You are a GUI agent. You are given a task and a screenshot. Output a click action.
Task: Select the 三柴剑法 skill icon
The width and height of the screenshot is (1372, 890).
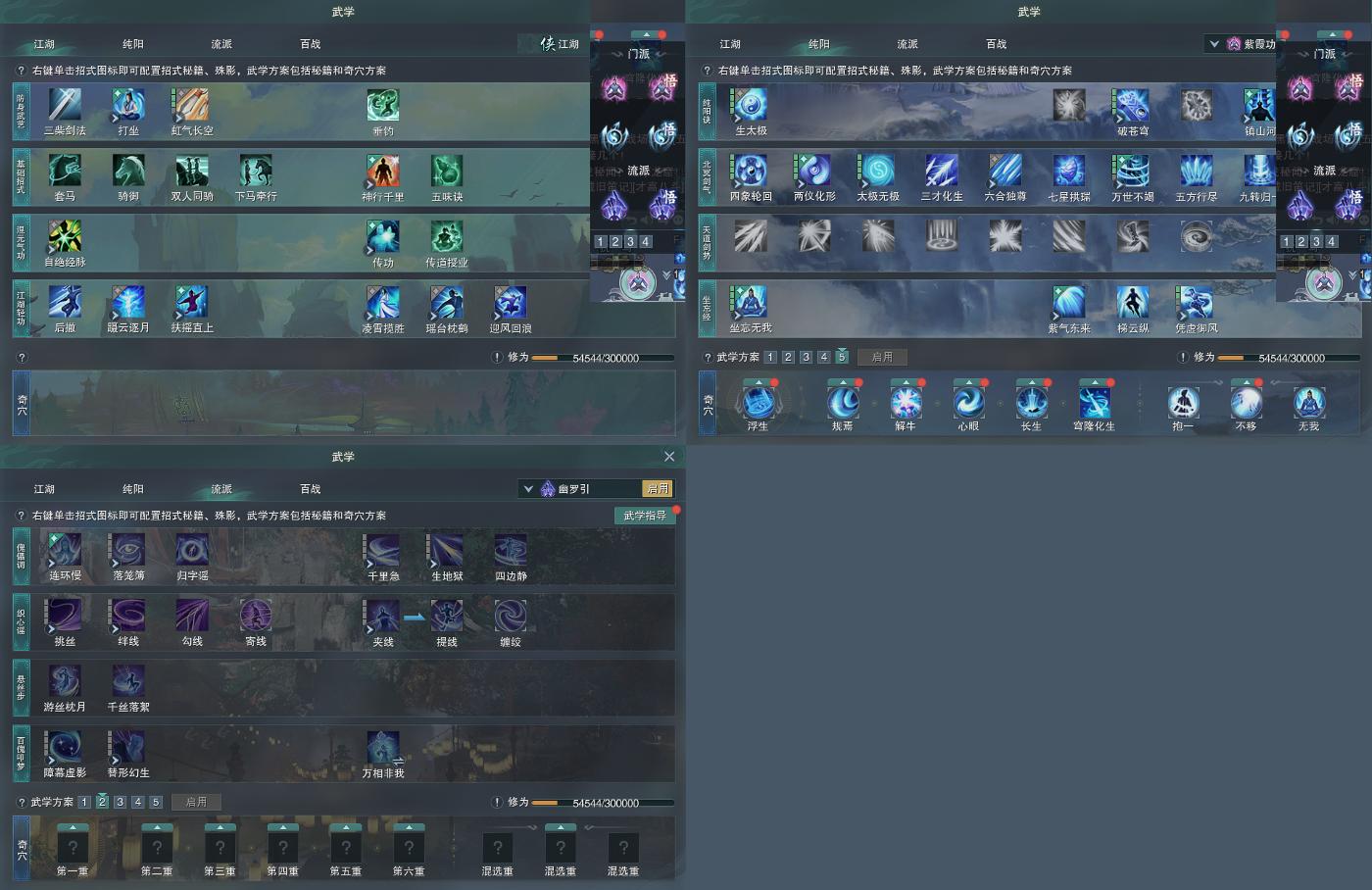click(x=65, y=105)
